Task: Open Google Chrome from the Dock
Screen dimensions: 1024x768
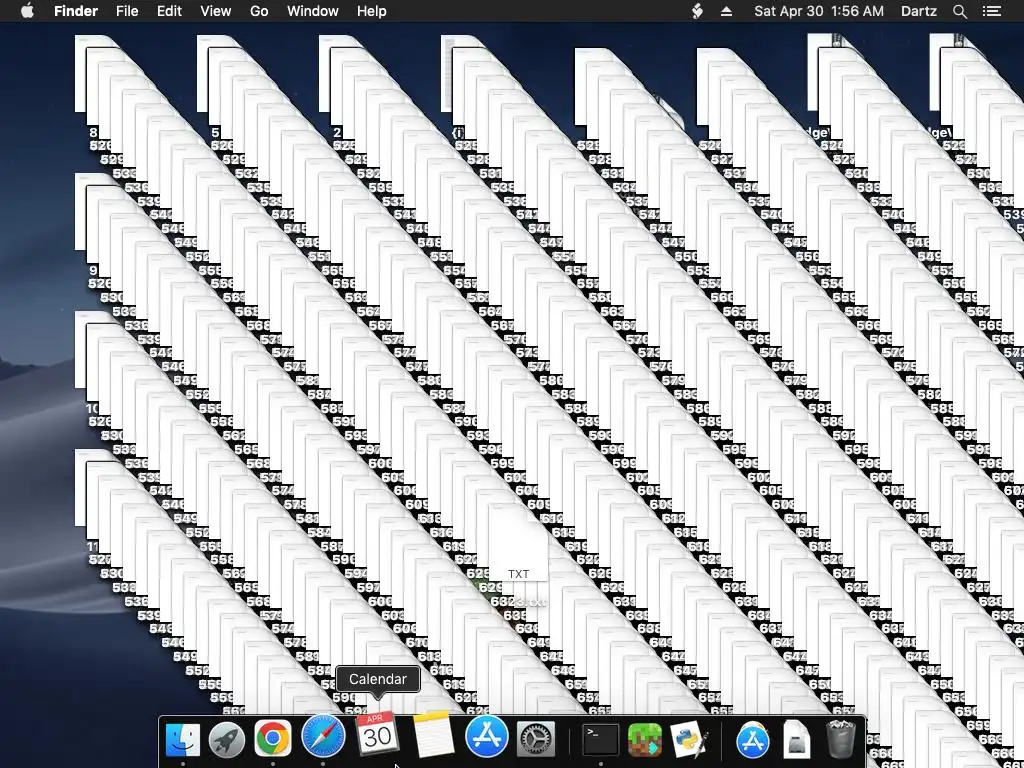Action: pyautogui.click(x=272, y=739)
